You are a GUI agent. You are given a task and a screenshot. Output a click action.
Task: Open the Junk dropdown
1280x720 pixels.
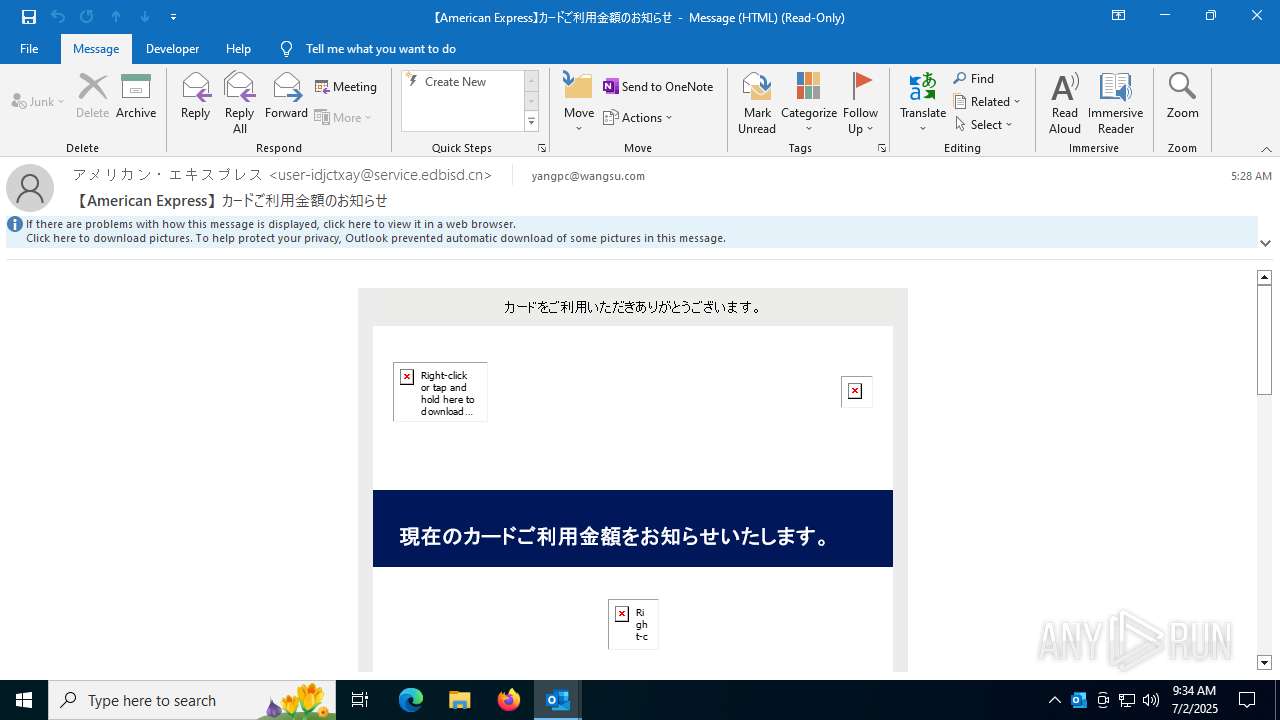(x=38, y=102)
